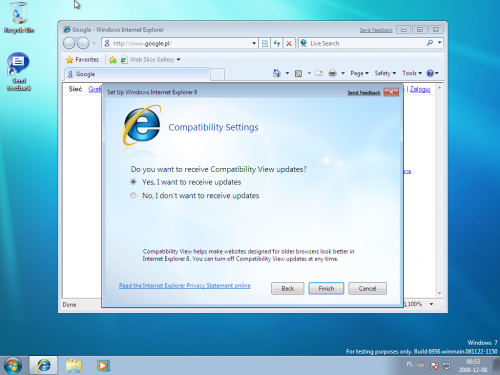Click Send Feedback link in the setup dialog
Viewport: 500px width, 375px height.
pyautogui.click(x=364, y=93)
